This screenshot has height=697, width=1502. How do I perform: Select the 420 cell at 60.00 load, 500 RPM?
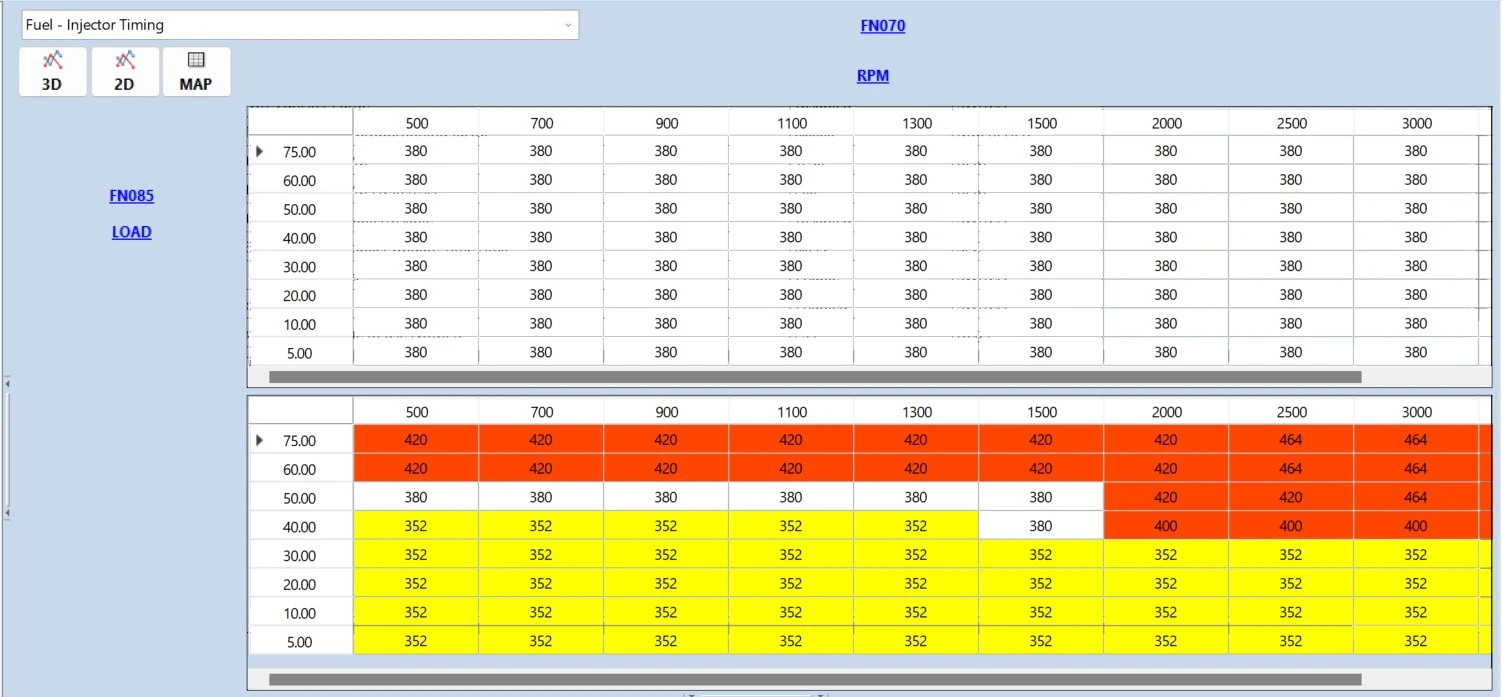(416, 469)
